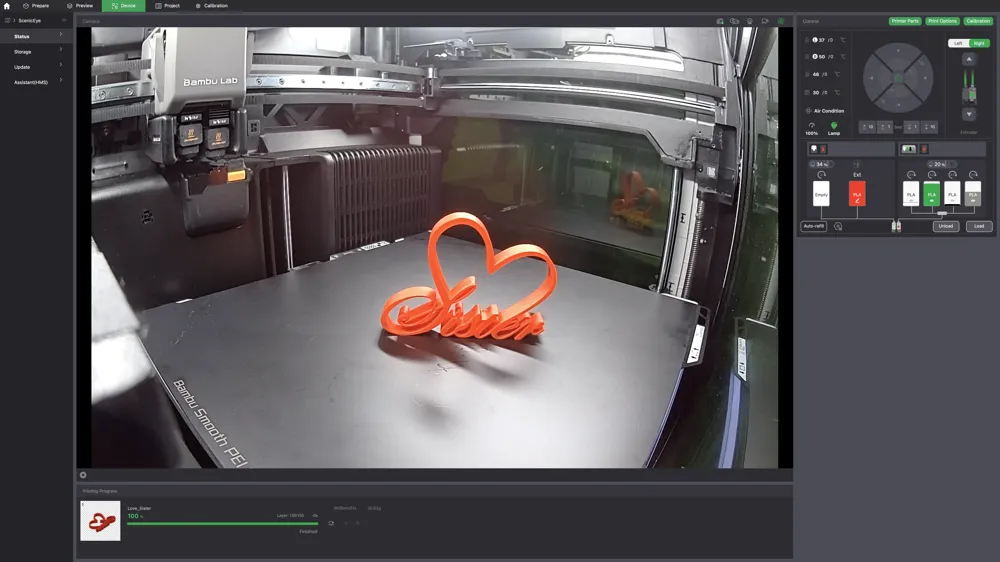This screenshot has height=562, width=1000.
Task: Click the live camera view
Action: click(434, 248)
